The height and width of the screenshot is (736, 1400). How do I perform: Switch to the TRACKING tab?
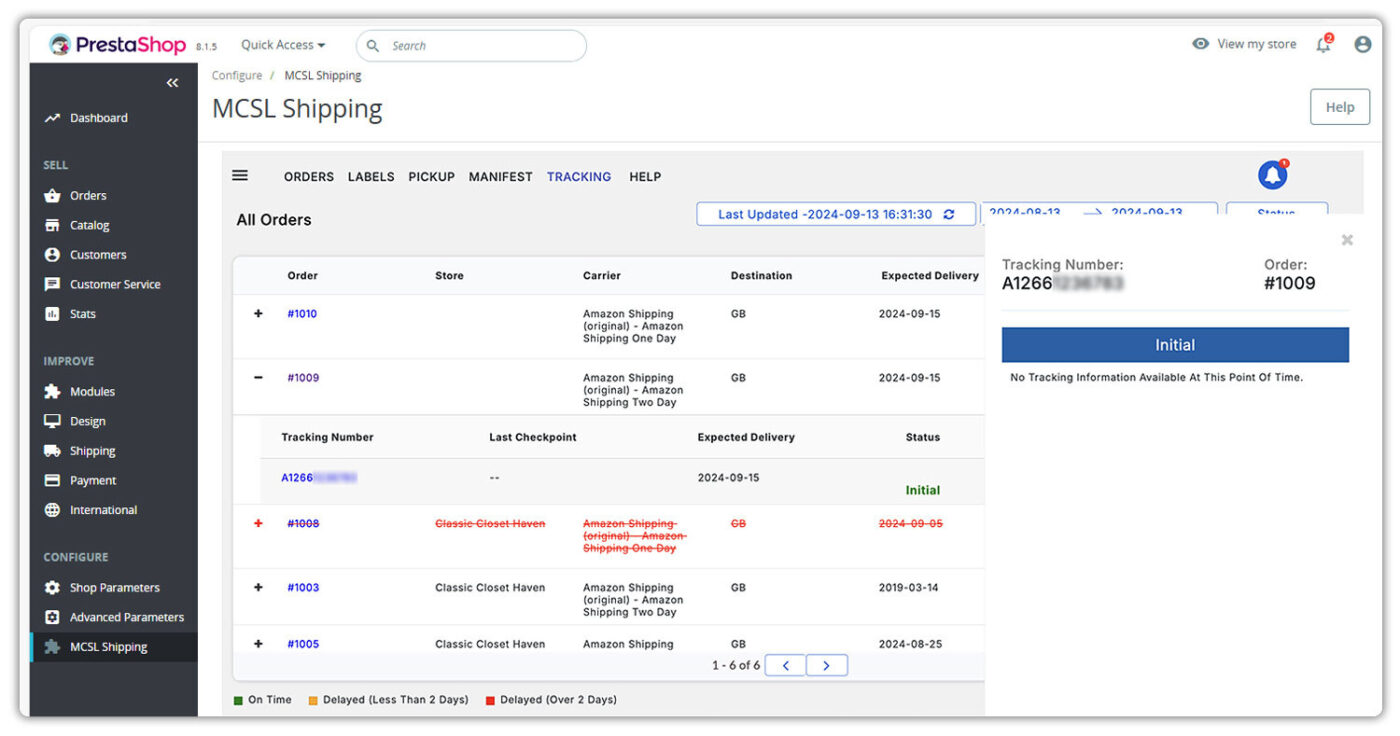[579, 177]
